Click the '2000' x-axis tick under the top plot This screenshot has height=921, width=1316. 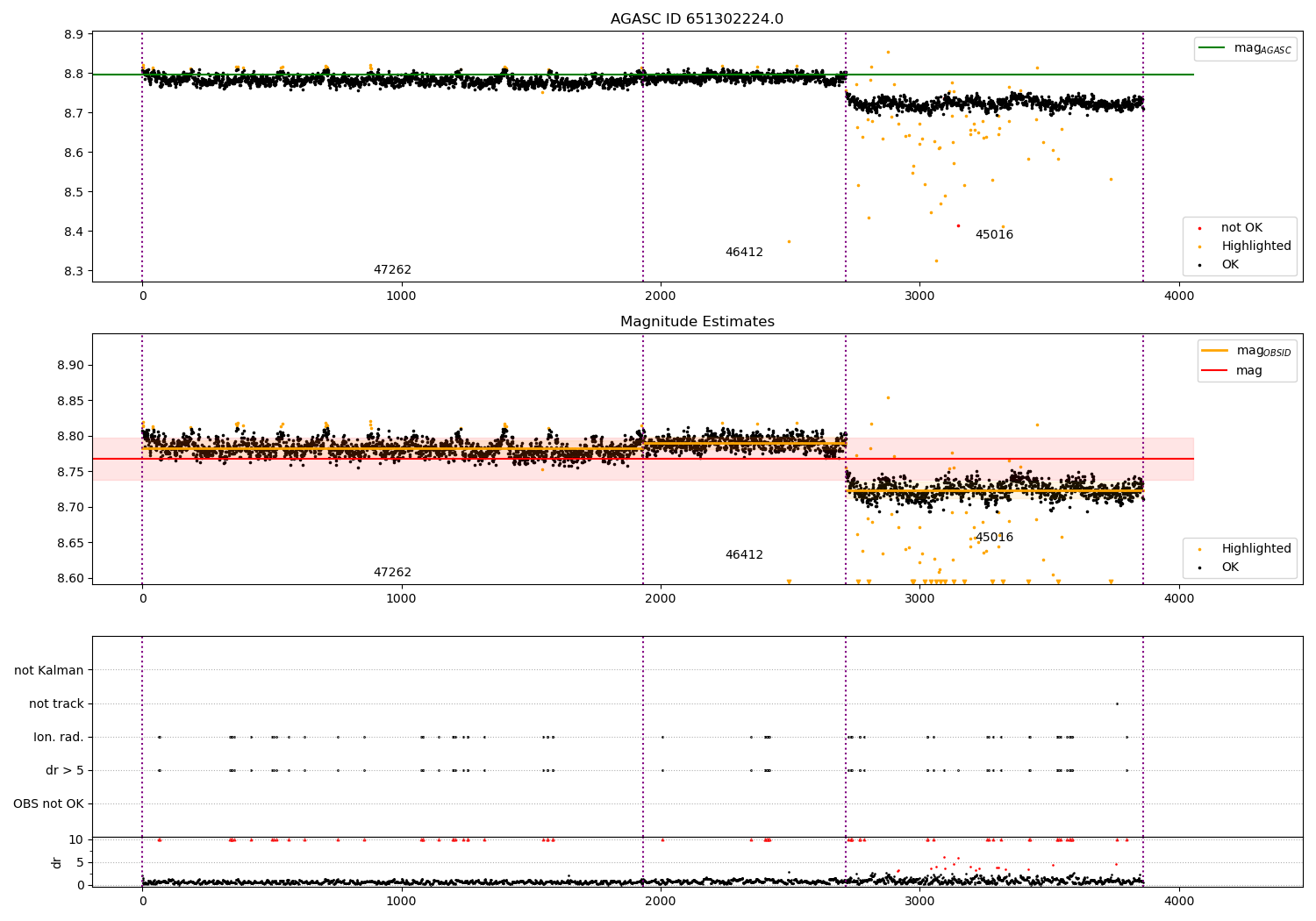[x=661, y=296]
